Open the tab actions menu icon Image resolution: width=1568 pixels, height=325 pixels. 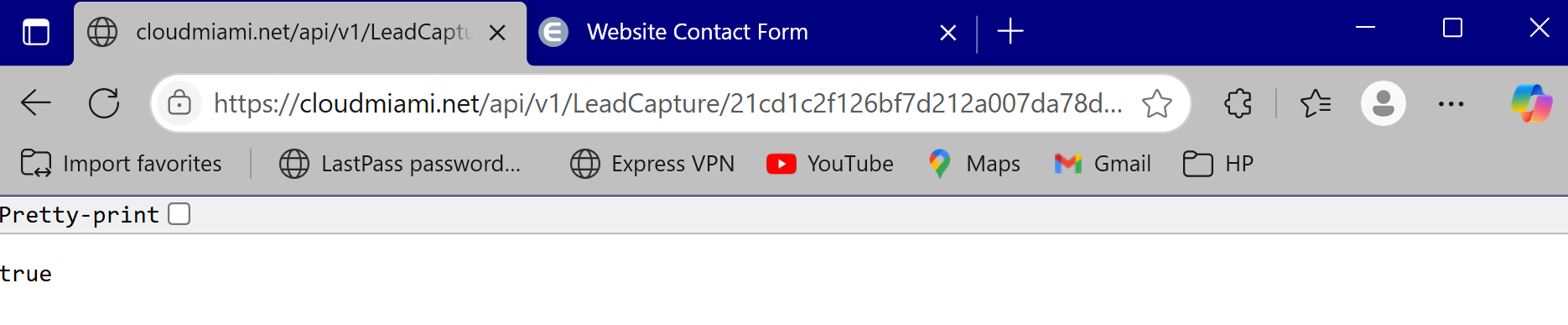point(36,33)
